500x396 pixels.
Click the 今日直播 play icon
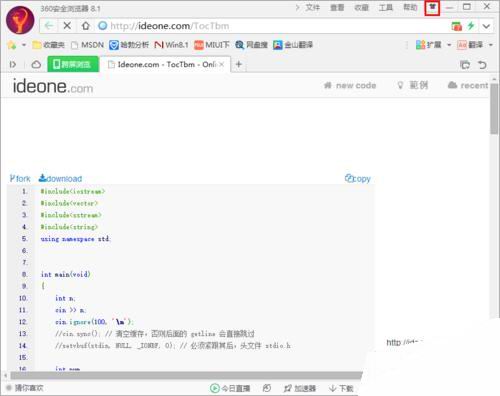(215, 388)
